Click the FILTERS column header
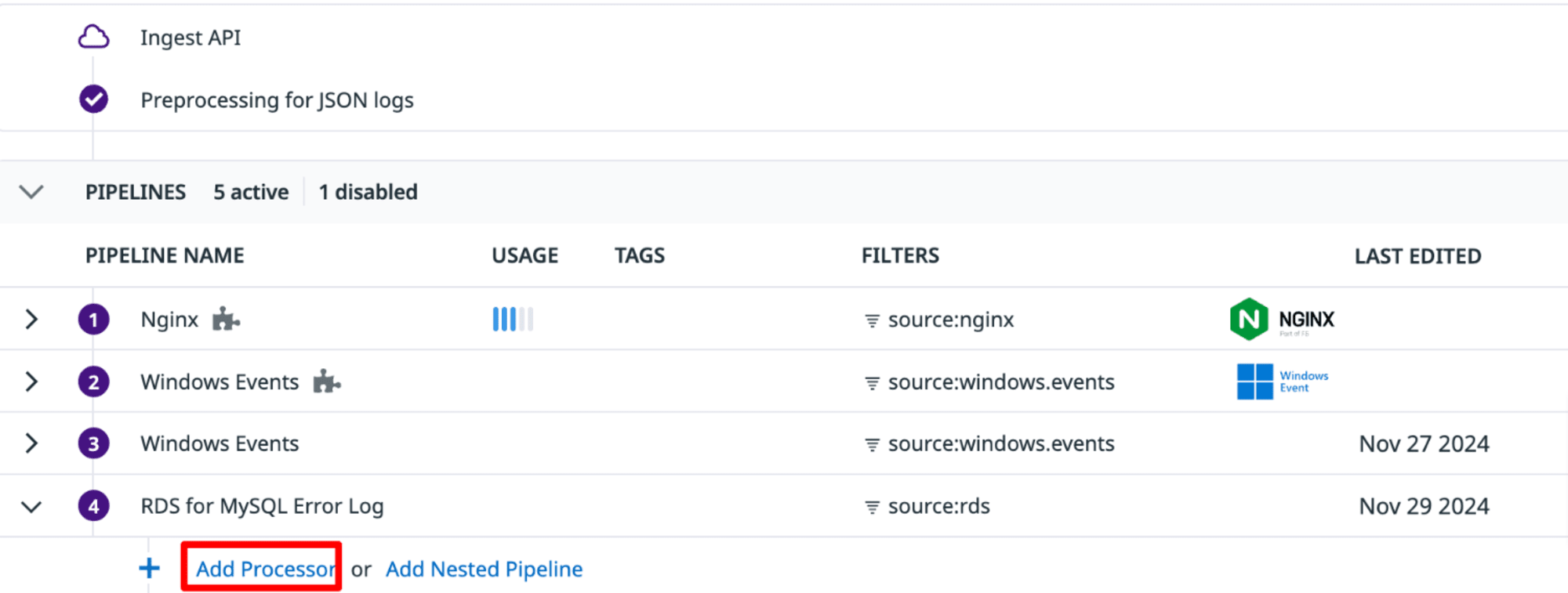 900,255
